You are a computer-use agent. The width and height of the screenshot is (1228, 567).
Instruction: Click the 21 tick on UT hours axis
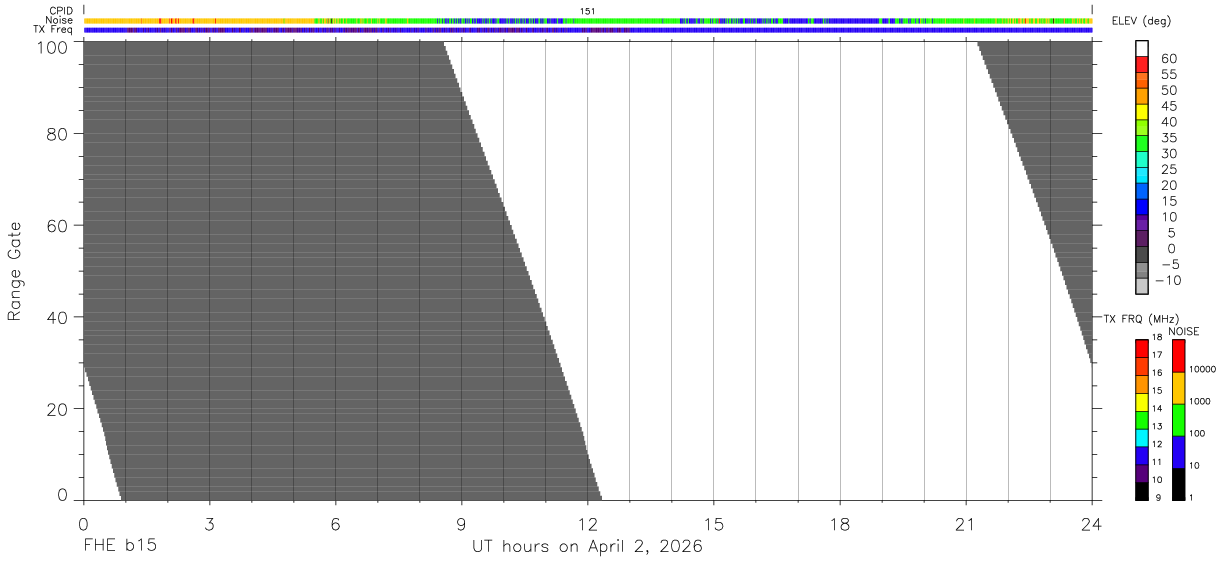click(965, 523)
